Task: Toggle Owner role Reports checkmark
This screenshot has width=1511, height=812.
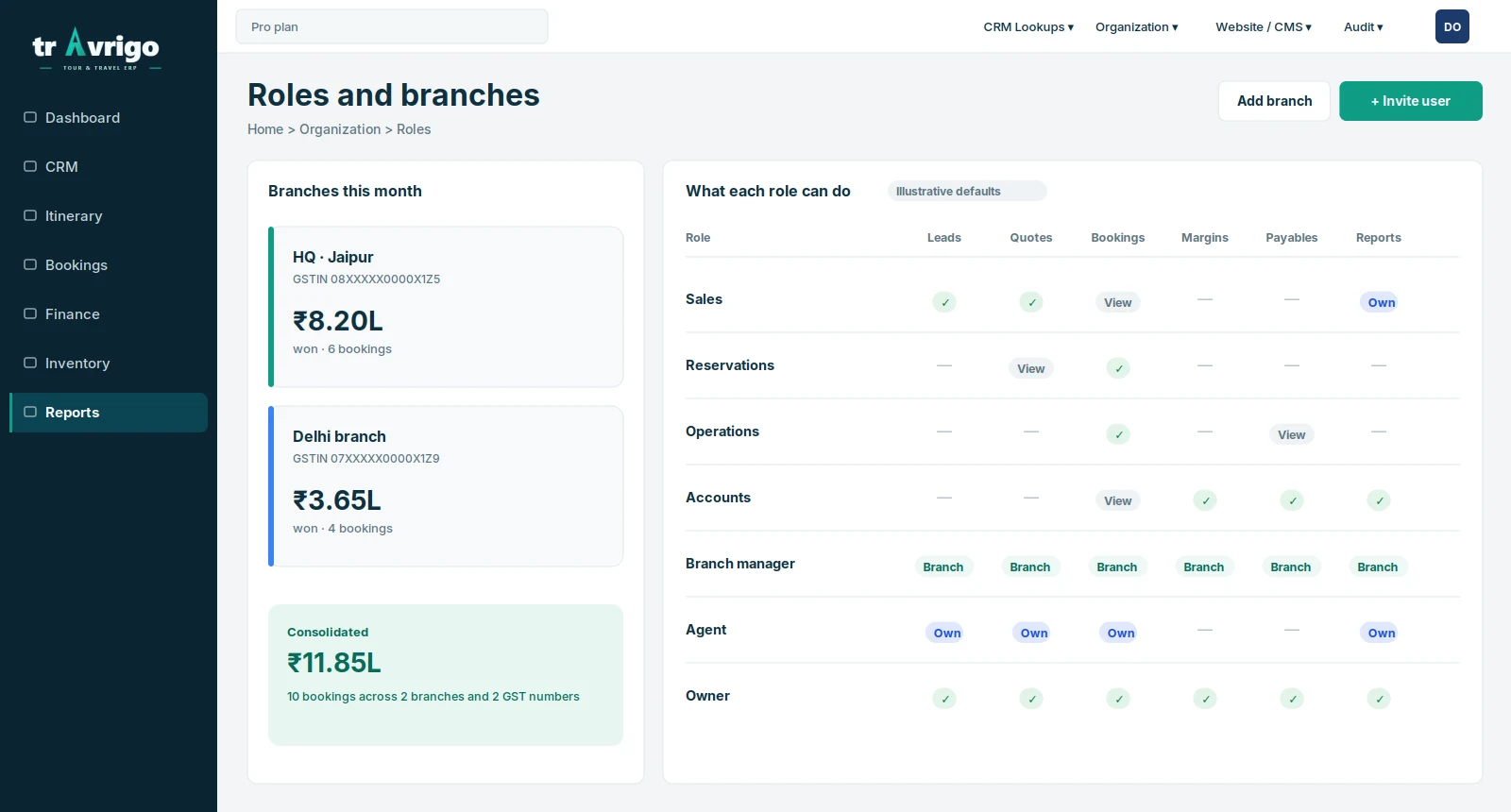Action: point(1379,699)
